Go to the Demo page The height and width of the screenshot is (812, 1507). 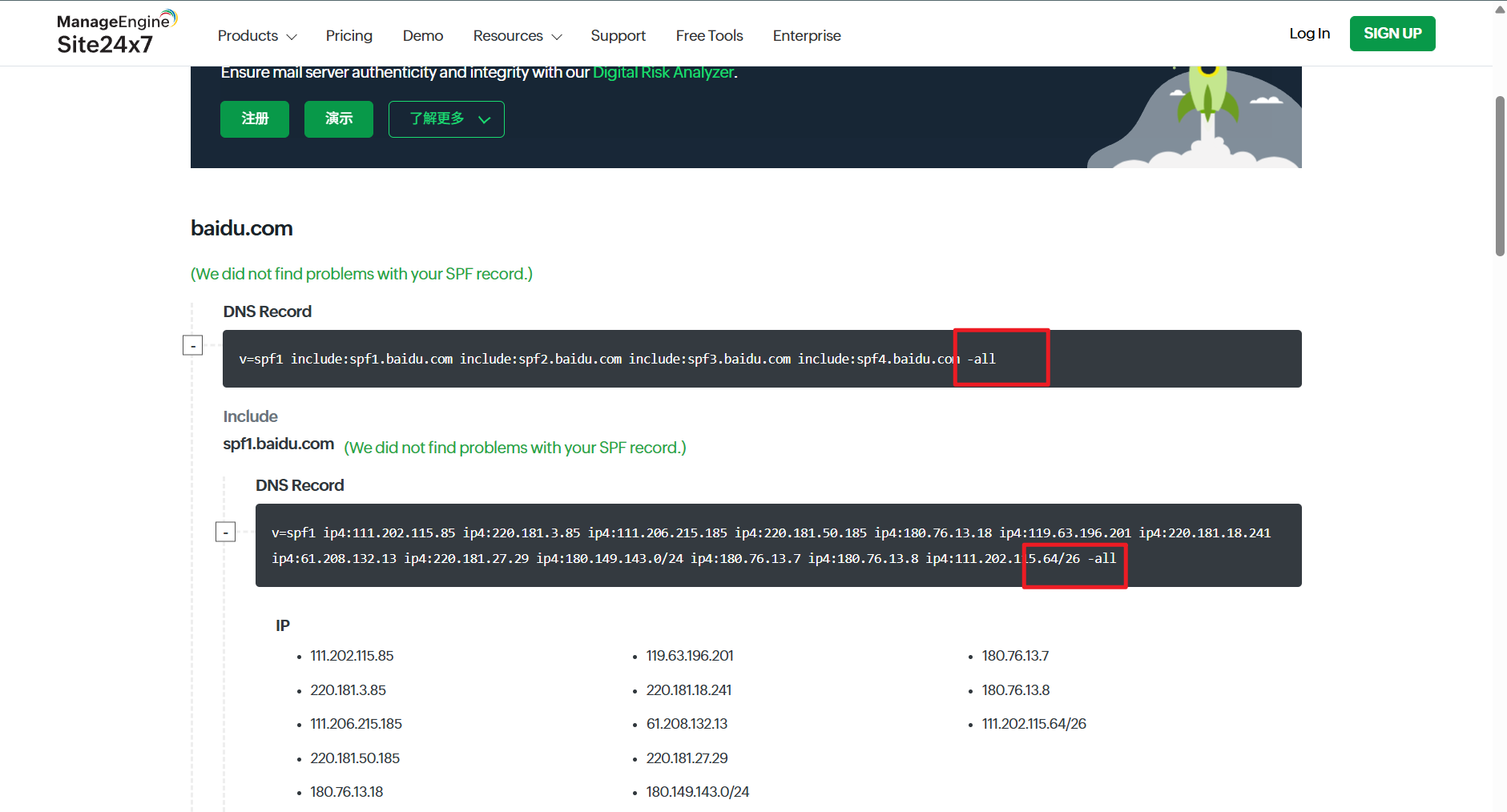423,36
